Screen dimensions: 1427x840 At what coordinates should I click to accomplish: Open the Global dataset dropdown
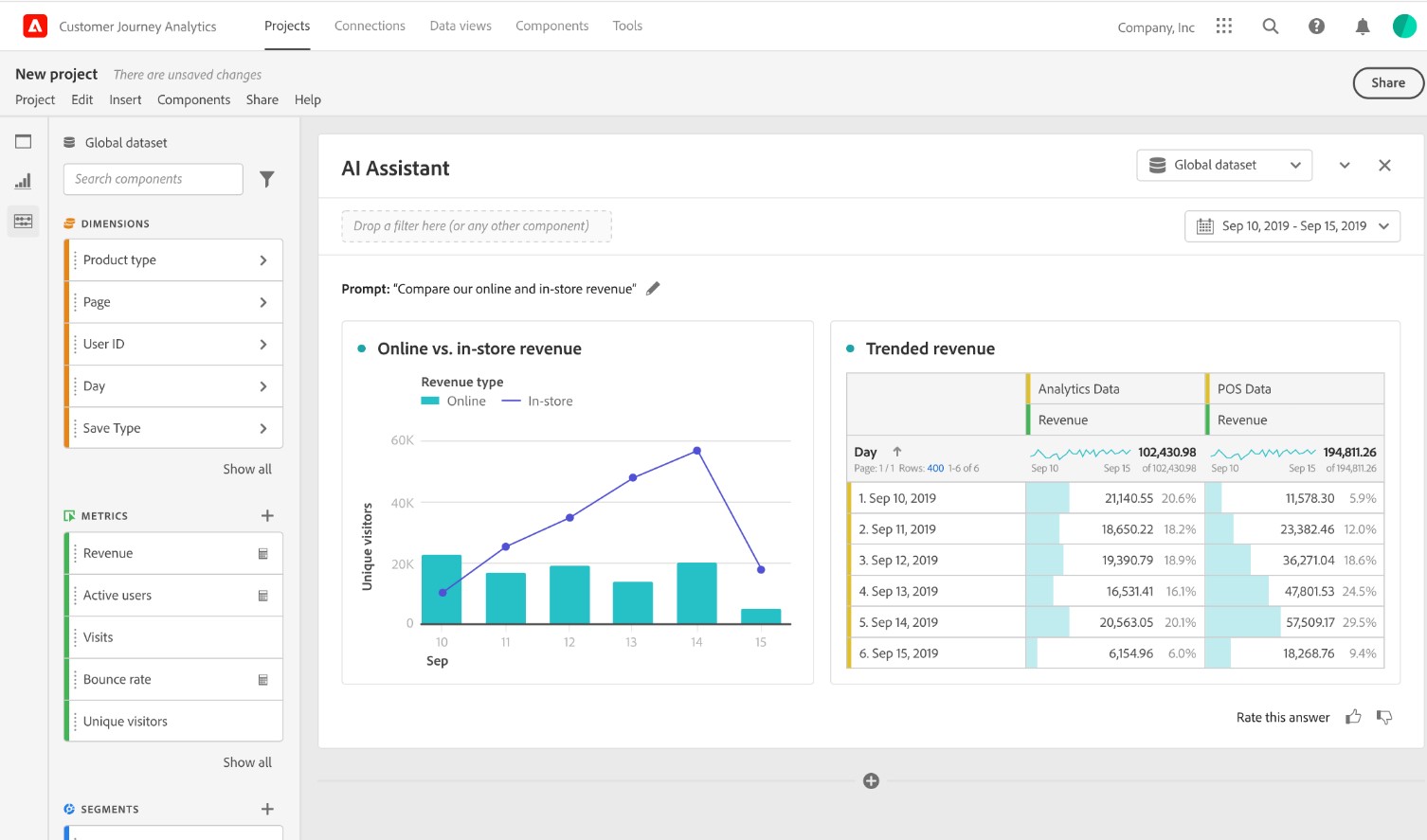[x=1223, y=165]
